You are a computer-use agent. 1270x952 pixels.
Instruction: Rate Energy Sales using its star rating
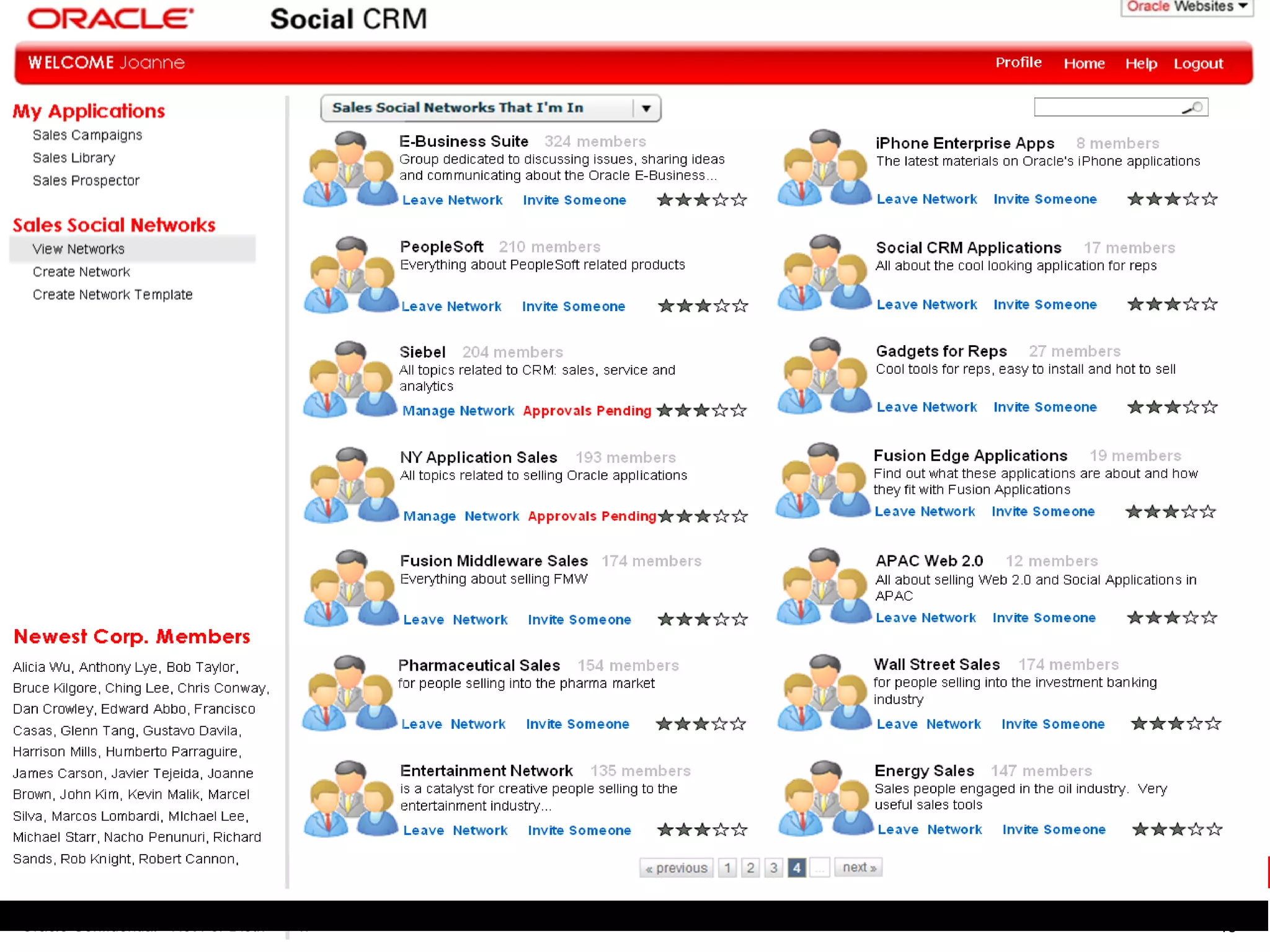[1177, 829]
